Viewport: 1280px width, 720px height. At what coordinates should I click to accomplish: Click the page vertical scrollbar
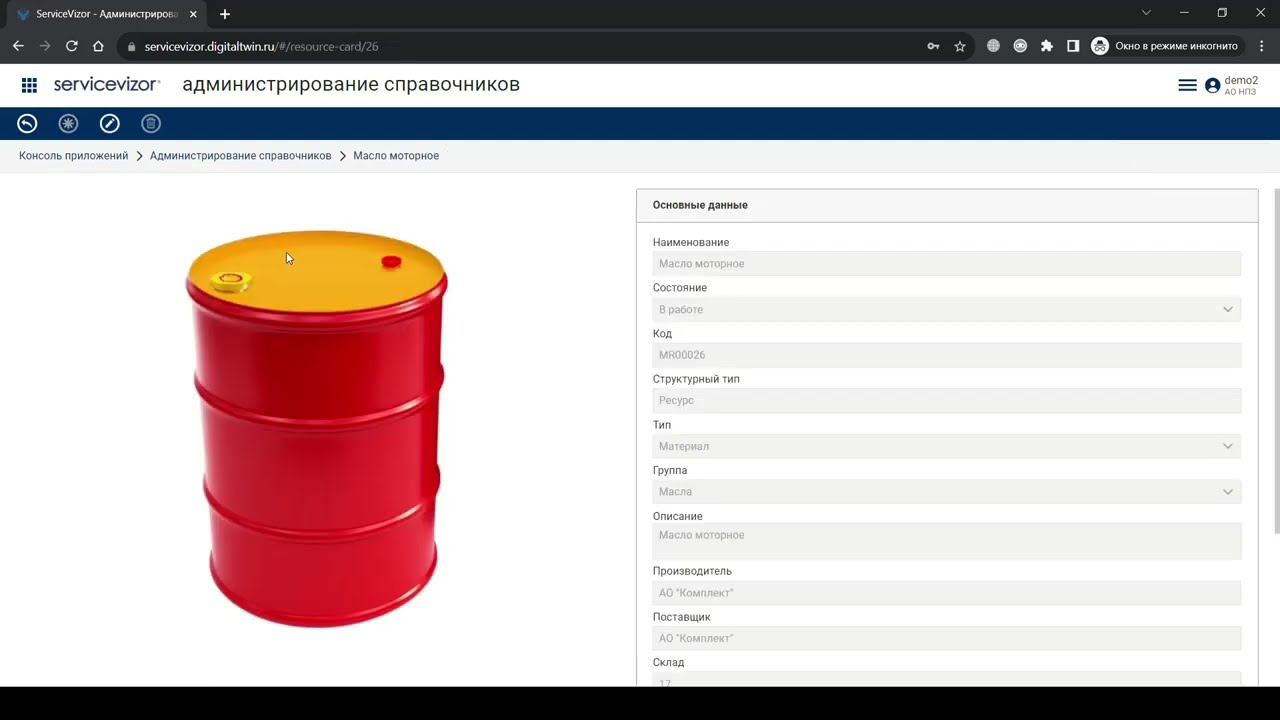coord(1276,360)
